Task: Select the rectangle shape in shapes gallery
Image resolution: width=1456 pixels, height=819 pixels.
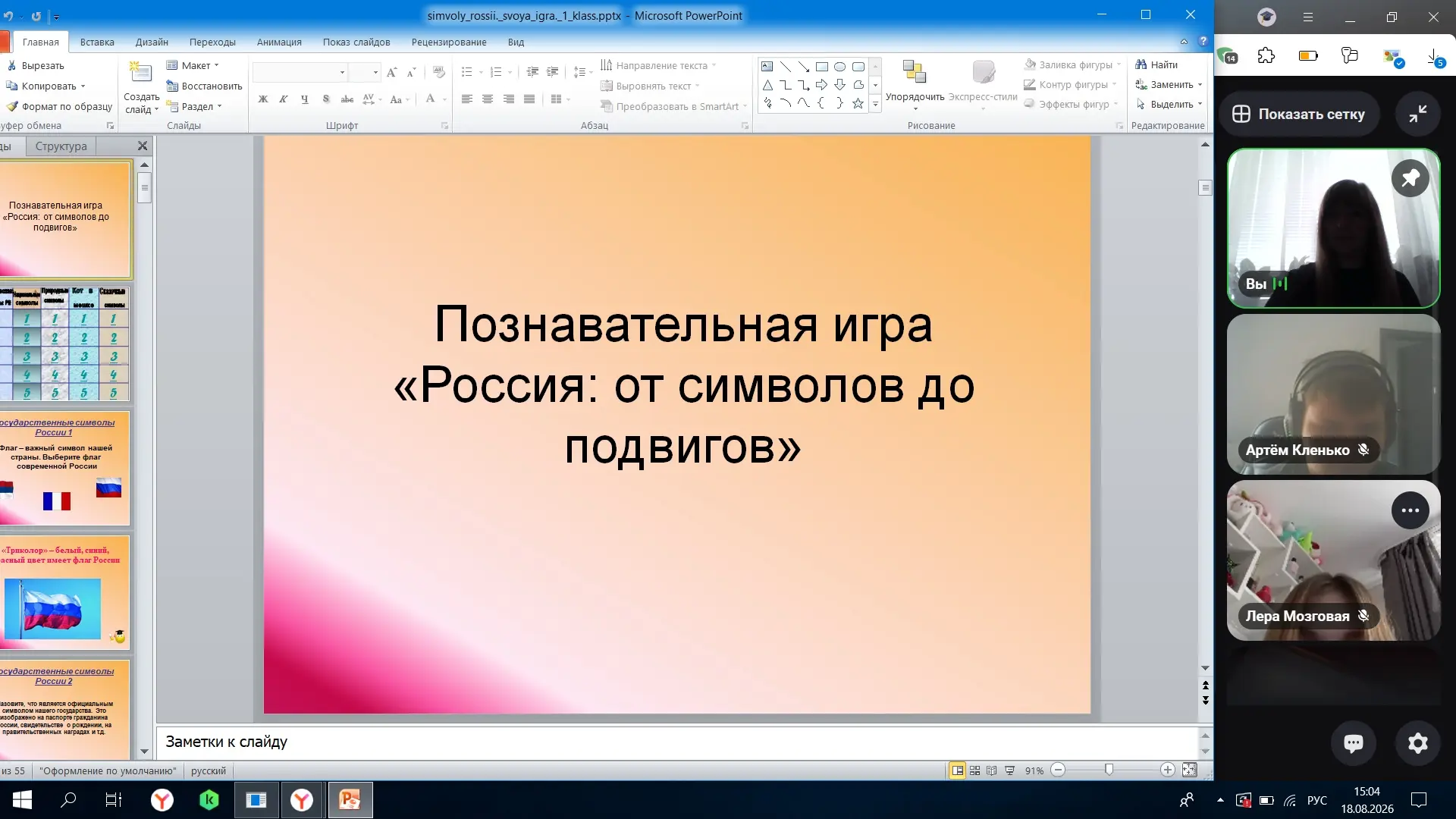Action: coord(821,67)
